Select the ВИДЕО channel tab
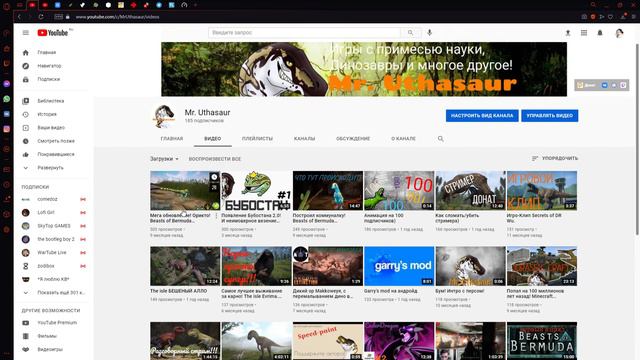This screenshot has width=640, height=360. pyautogui.click(x=213, y=139)
